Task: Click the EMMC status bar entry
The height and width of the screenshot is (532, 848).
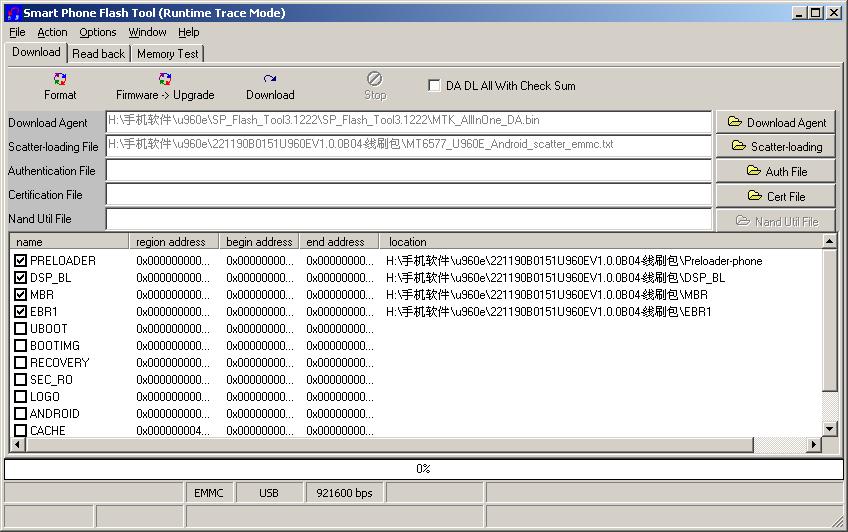Action: (x=209, y=493)
